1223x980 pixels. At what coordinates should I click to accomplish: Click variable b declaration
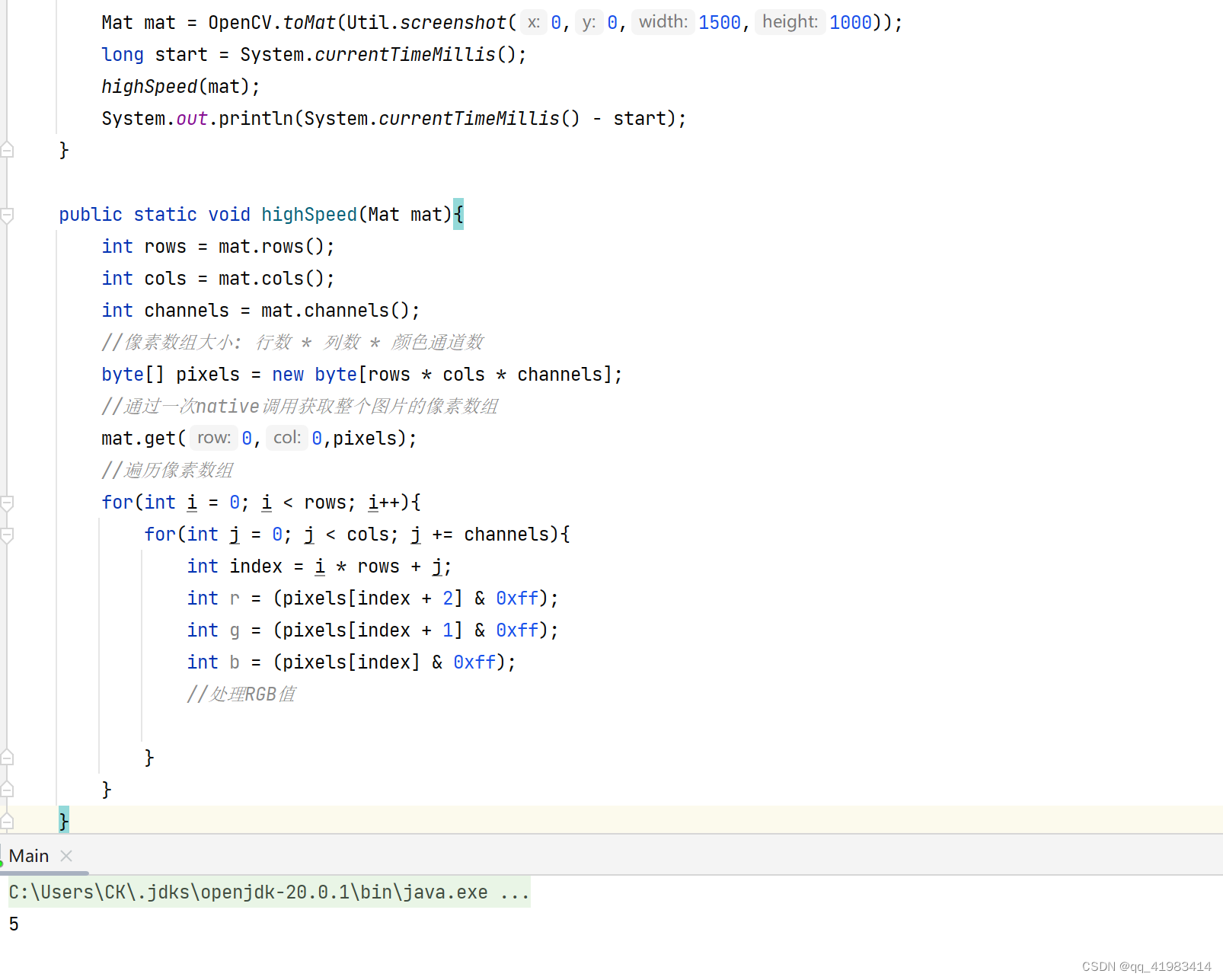235,662
